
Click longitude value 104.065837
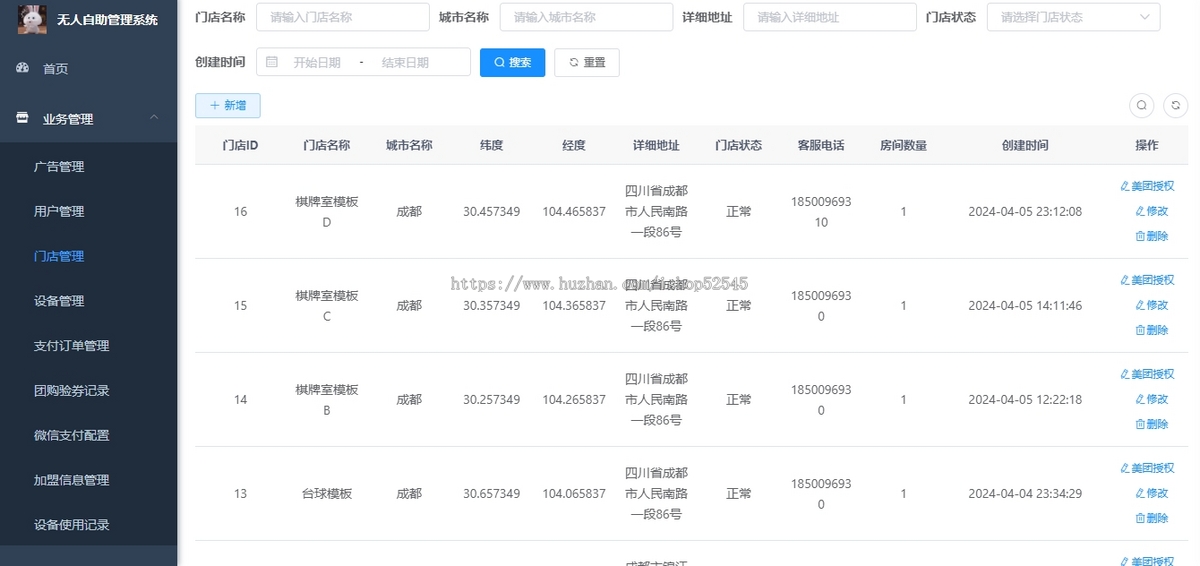[574, 494]
